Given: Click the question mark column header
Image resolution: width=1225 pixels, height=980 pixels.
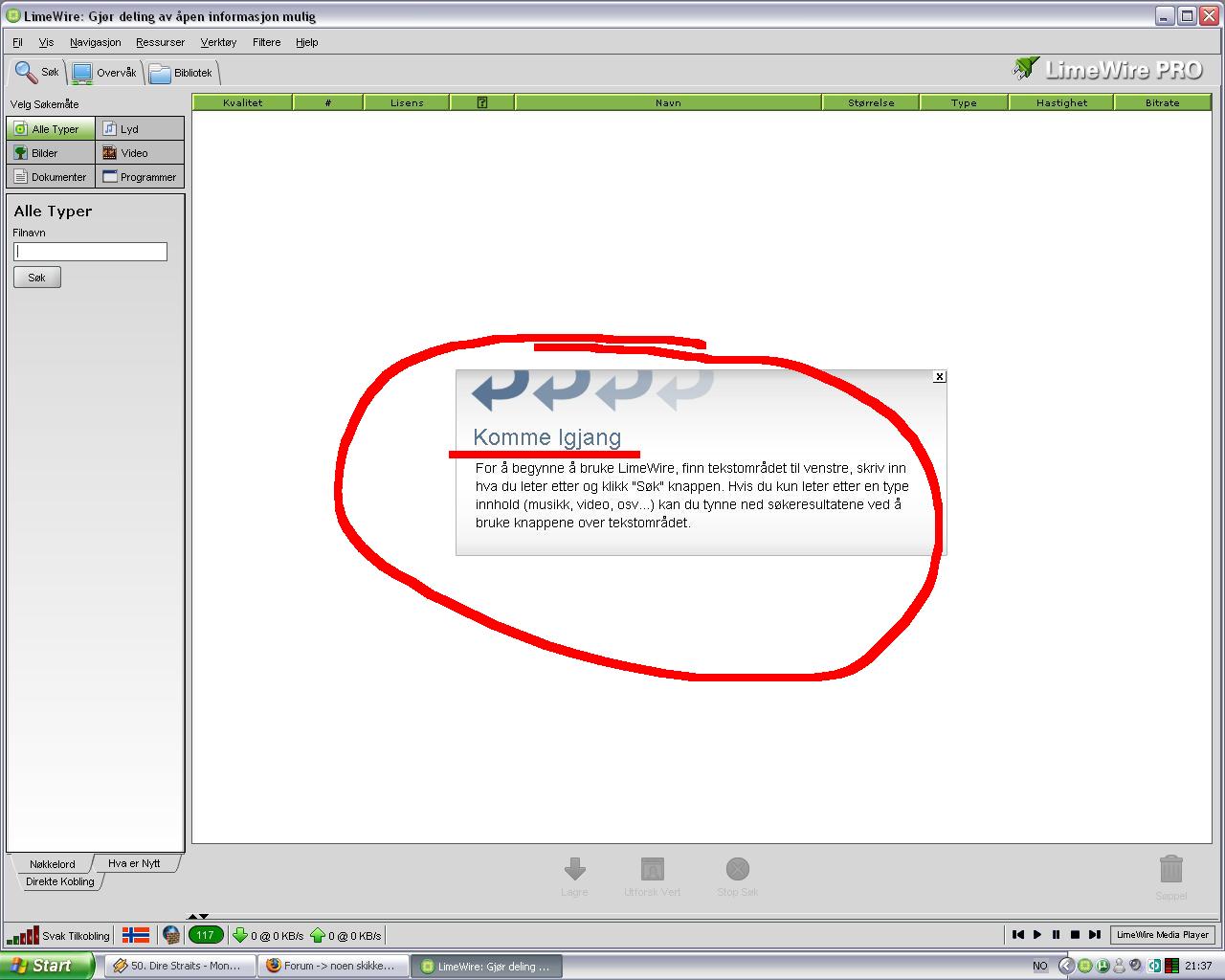Looking at the screenshot, I should pos(482,102).
